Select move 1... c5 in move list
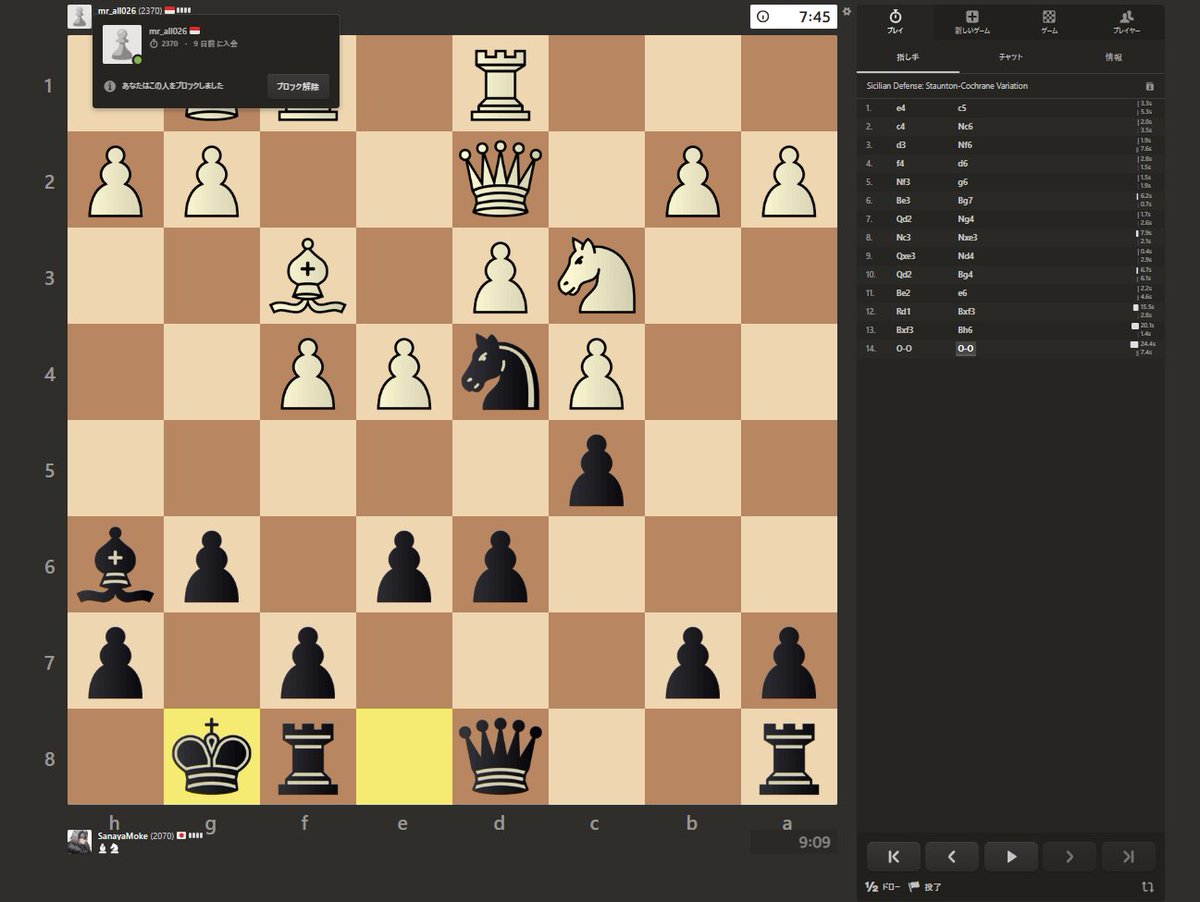This screenshot has height=902, width=1200. [962, 108]
